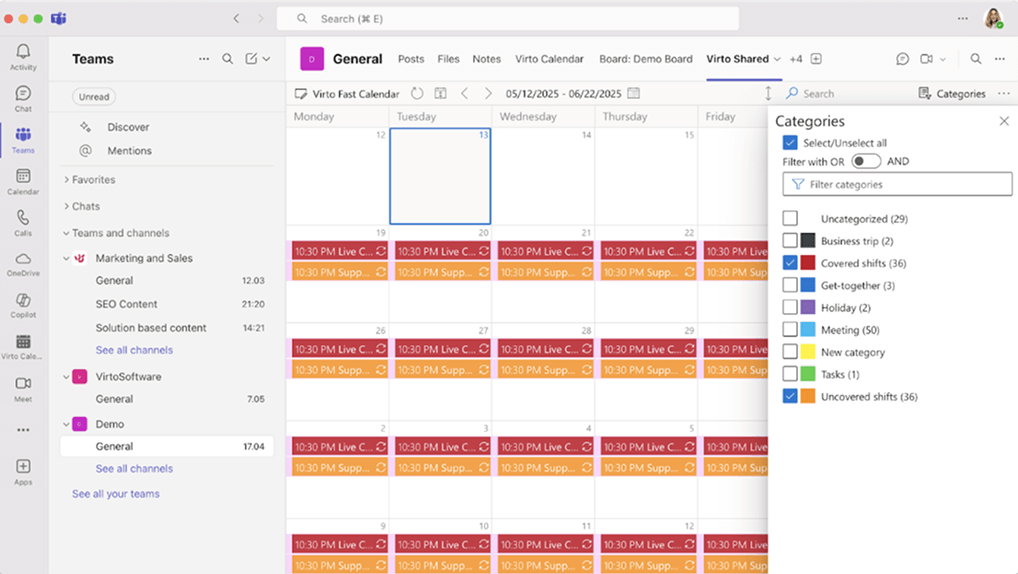This screenshot has width=1018, height=574.
Task: Add a new tab with plus icon
Action: (816, 59)
